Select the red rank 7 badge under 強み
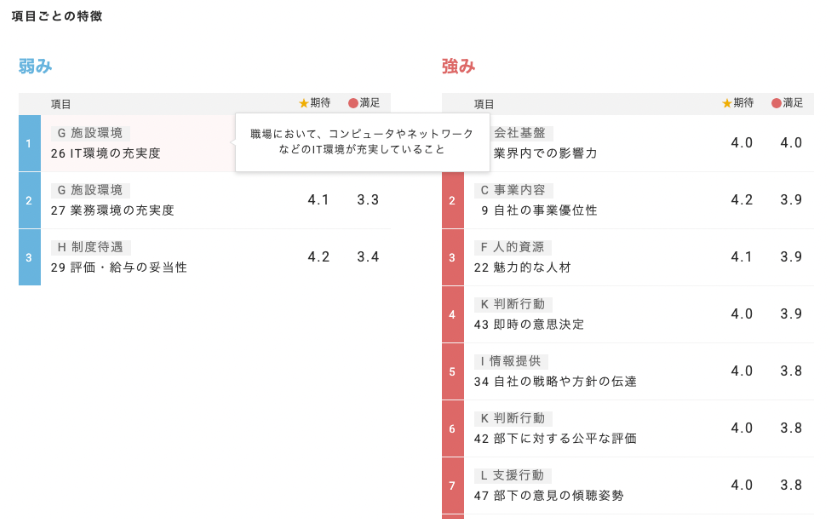Screen dimensions: 830x519 452,485
